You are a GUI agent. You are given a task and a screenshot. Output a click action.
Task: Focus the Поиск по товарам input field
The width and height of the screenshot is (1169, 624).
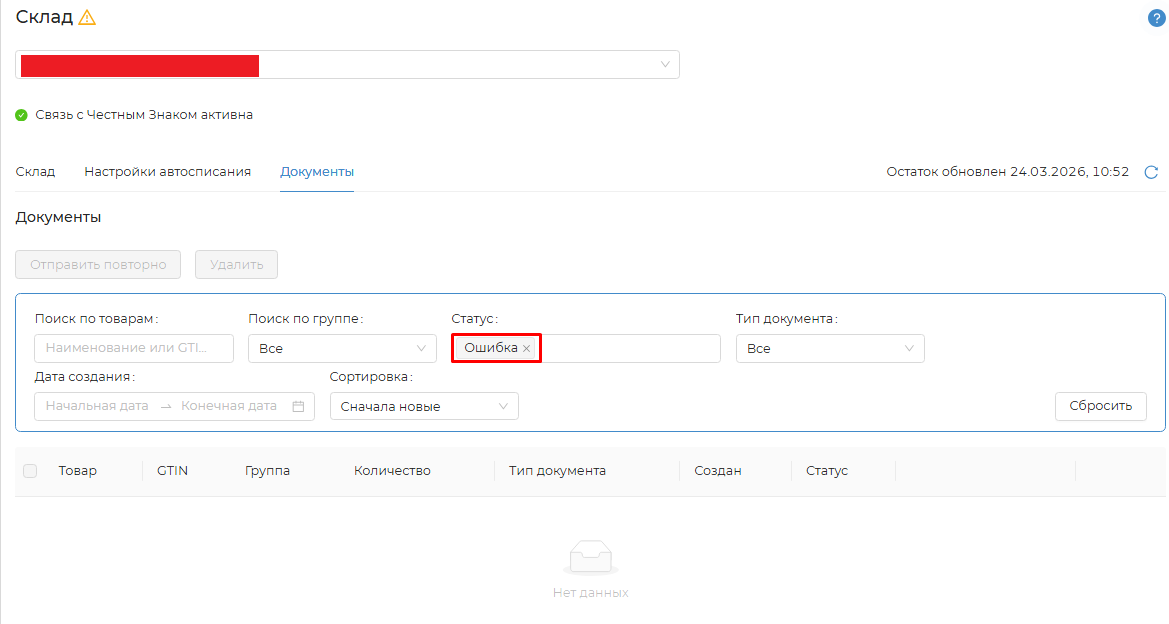[x=133, y=348]
